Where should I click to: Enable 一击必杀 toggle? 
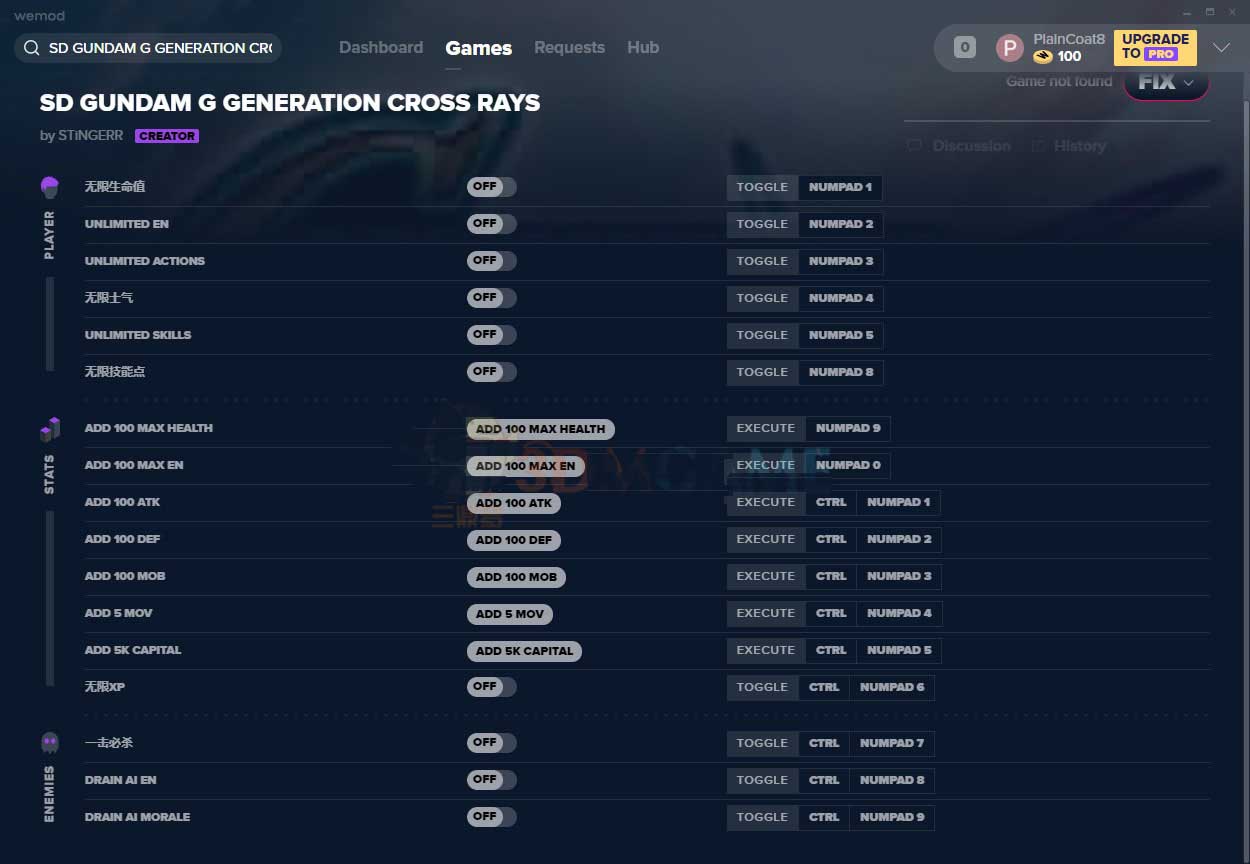(x=491, y=743)
